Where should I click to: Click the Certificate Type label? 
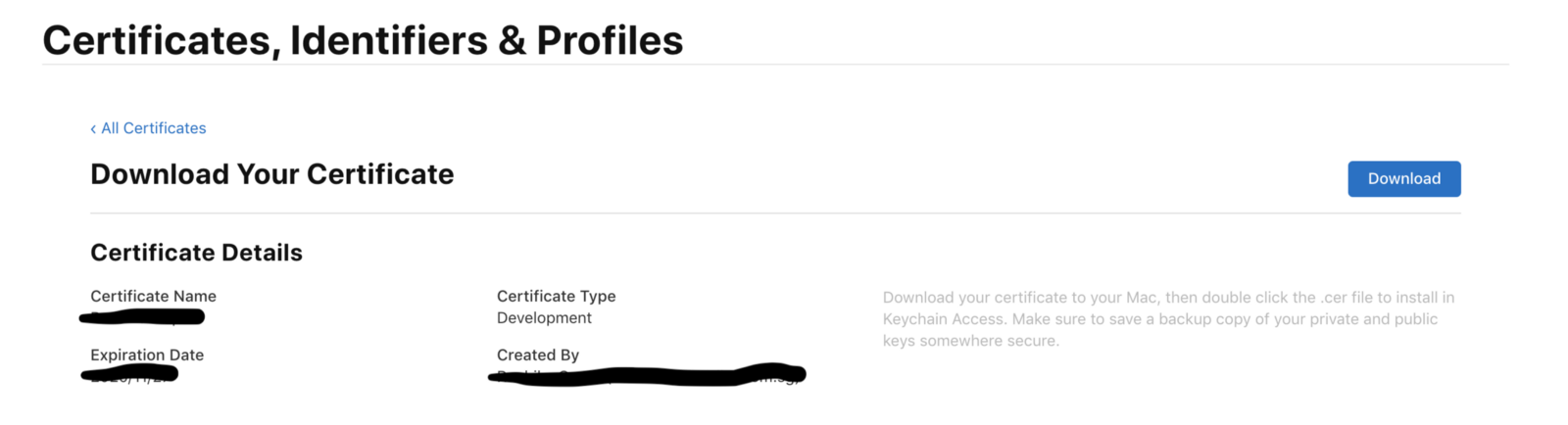pyautogui.click(x=556, y=296)
